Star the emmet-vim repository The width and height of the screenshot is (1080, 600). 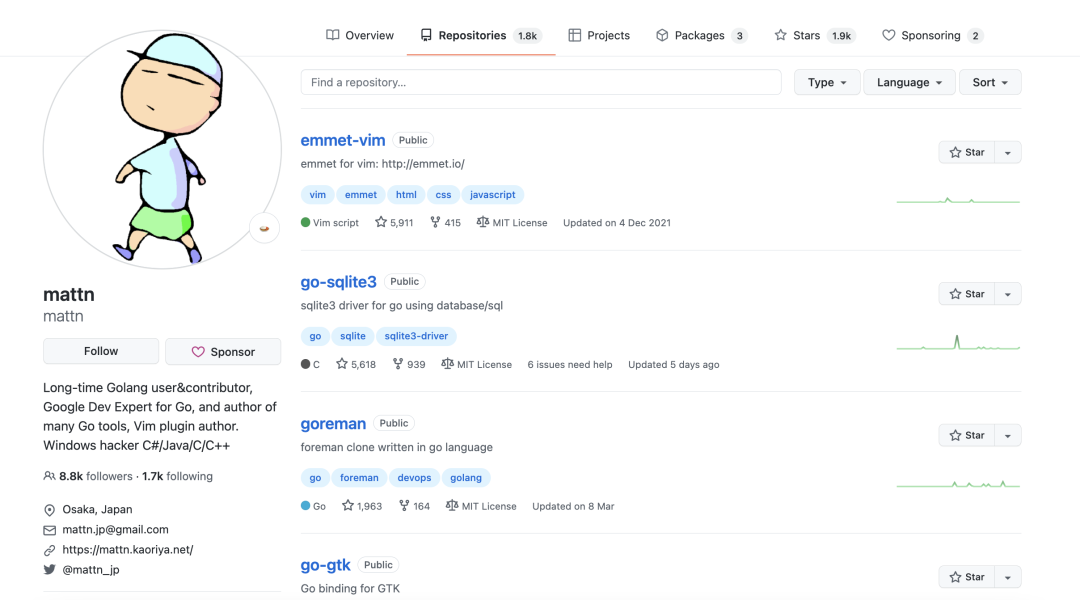(x=966, y=152)
